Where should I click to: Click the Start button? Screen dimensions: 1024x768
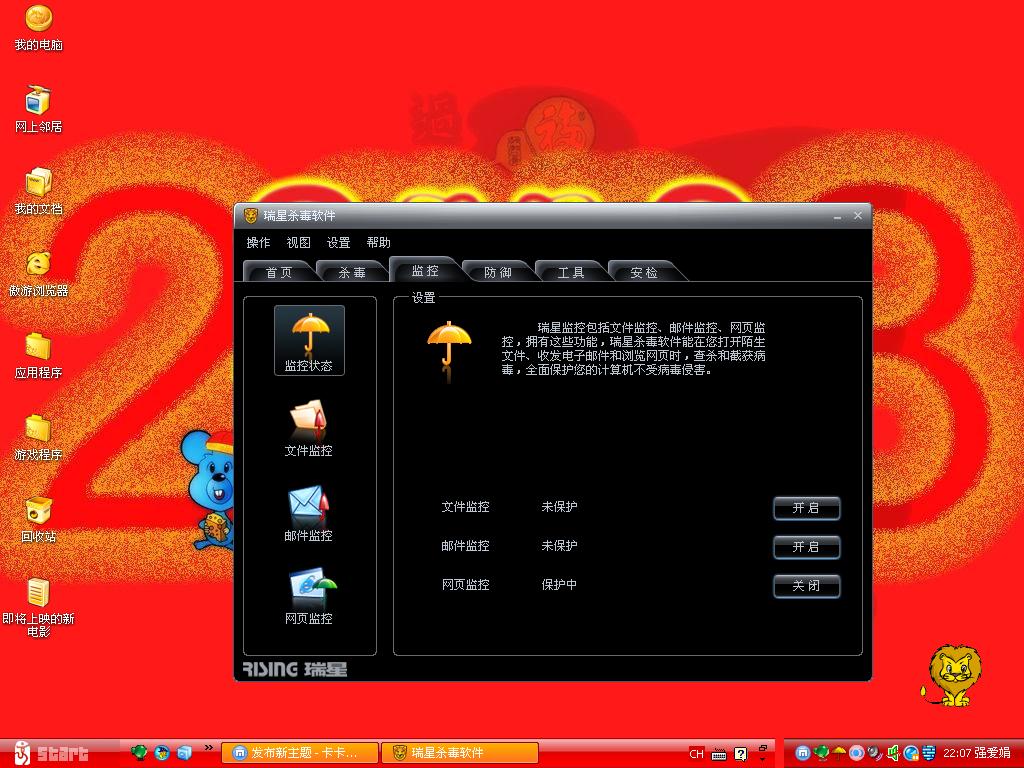pyautogui.click(x=51, y=753)
